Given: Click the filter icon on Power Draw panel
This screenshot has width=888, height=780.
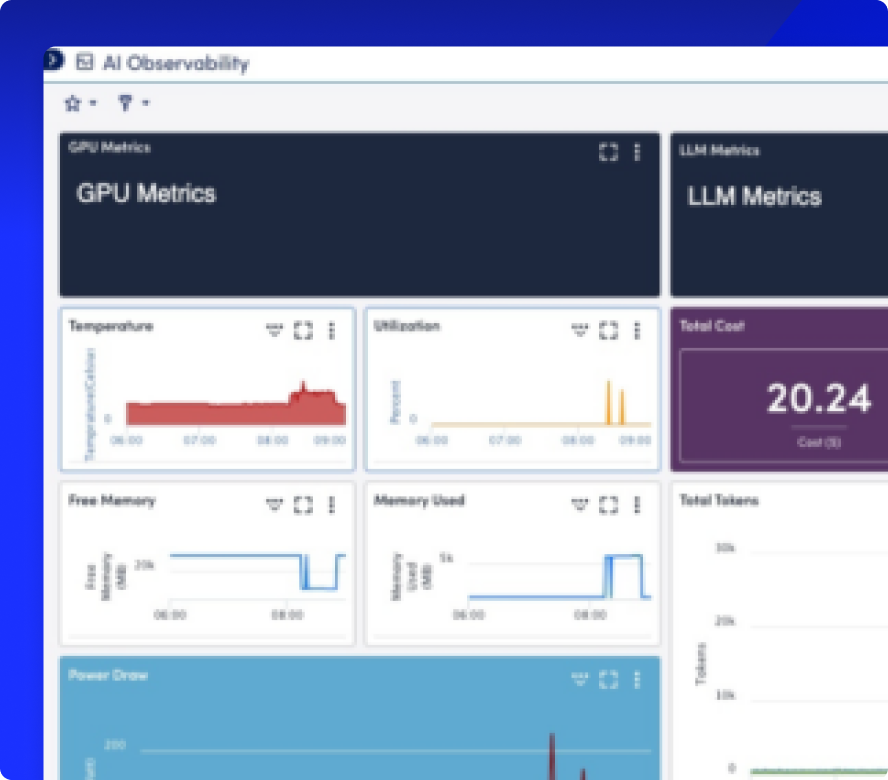Looking at the screenshot, I should [x=579, y=679].
